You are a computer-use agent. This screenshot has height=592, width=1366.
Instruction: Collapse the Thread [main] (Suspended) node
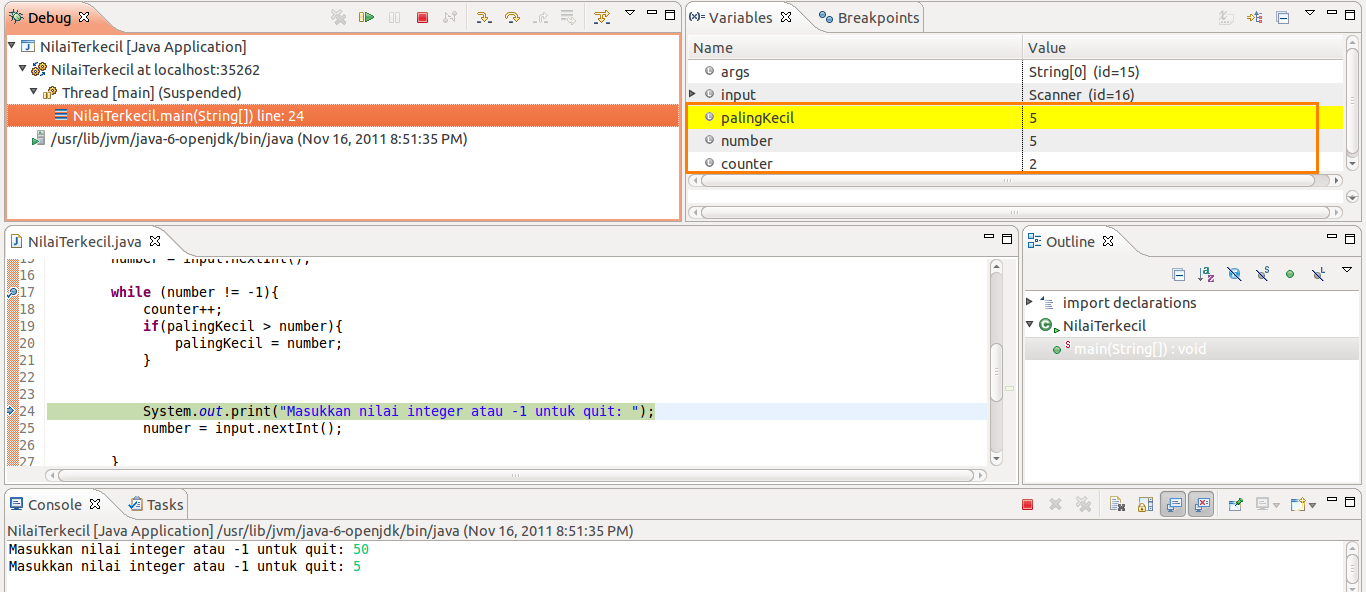coord(34,92)
